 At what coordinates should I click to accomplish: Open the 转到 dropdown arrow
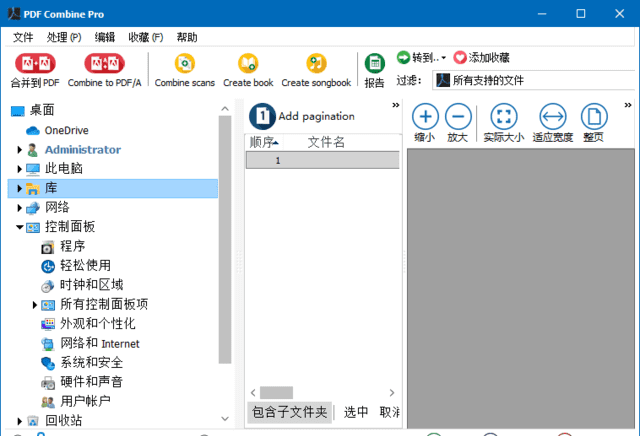tap(444, 58)
